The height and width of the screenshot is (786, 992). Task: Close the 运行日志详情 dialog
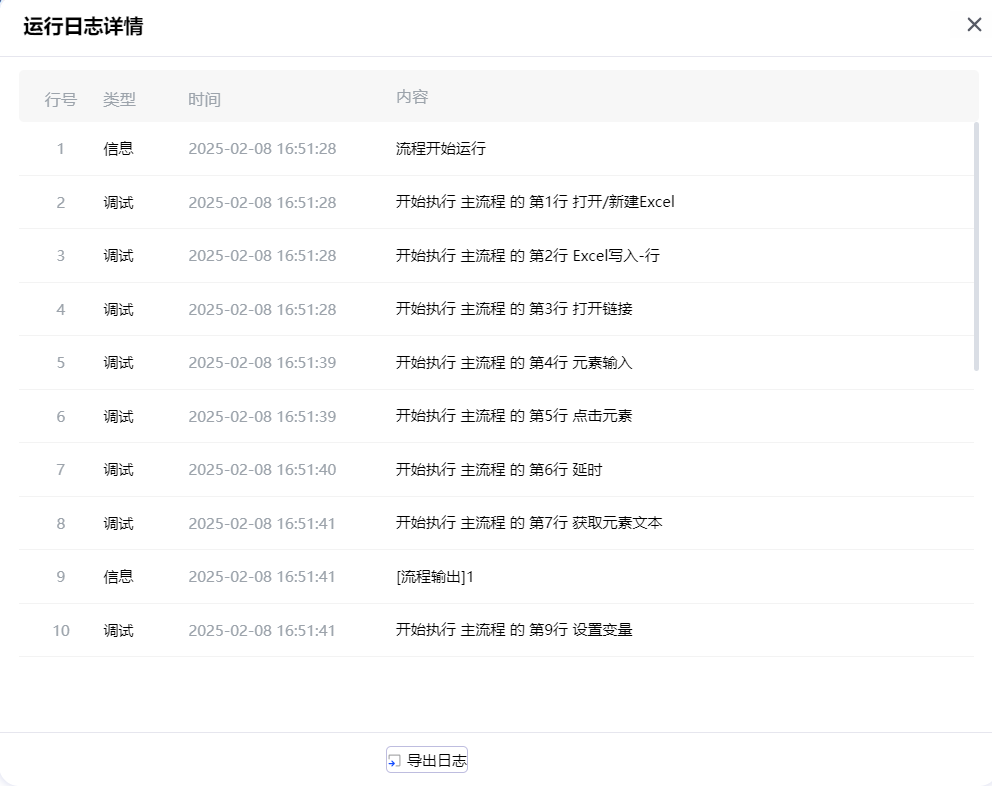(974, 25)
